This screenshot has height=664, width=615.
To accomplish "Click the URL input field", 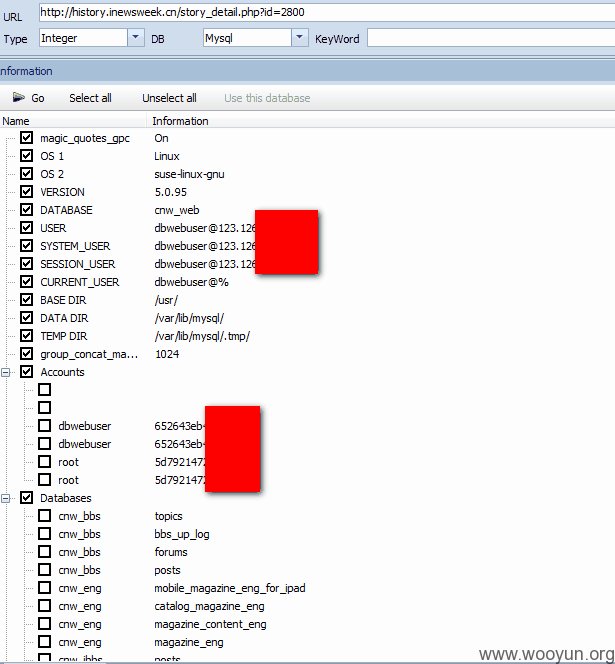I will coord(327,12).
